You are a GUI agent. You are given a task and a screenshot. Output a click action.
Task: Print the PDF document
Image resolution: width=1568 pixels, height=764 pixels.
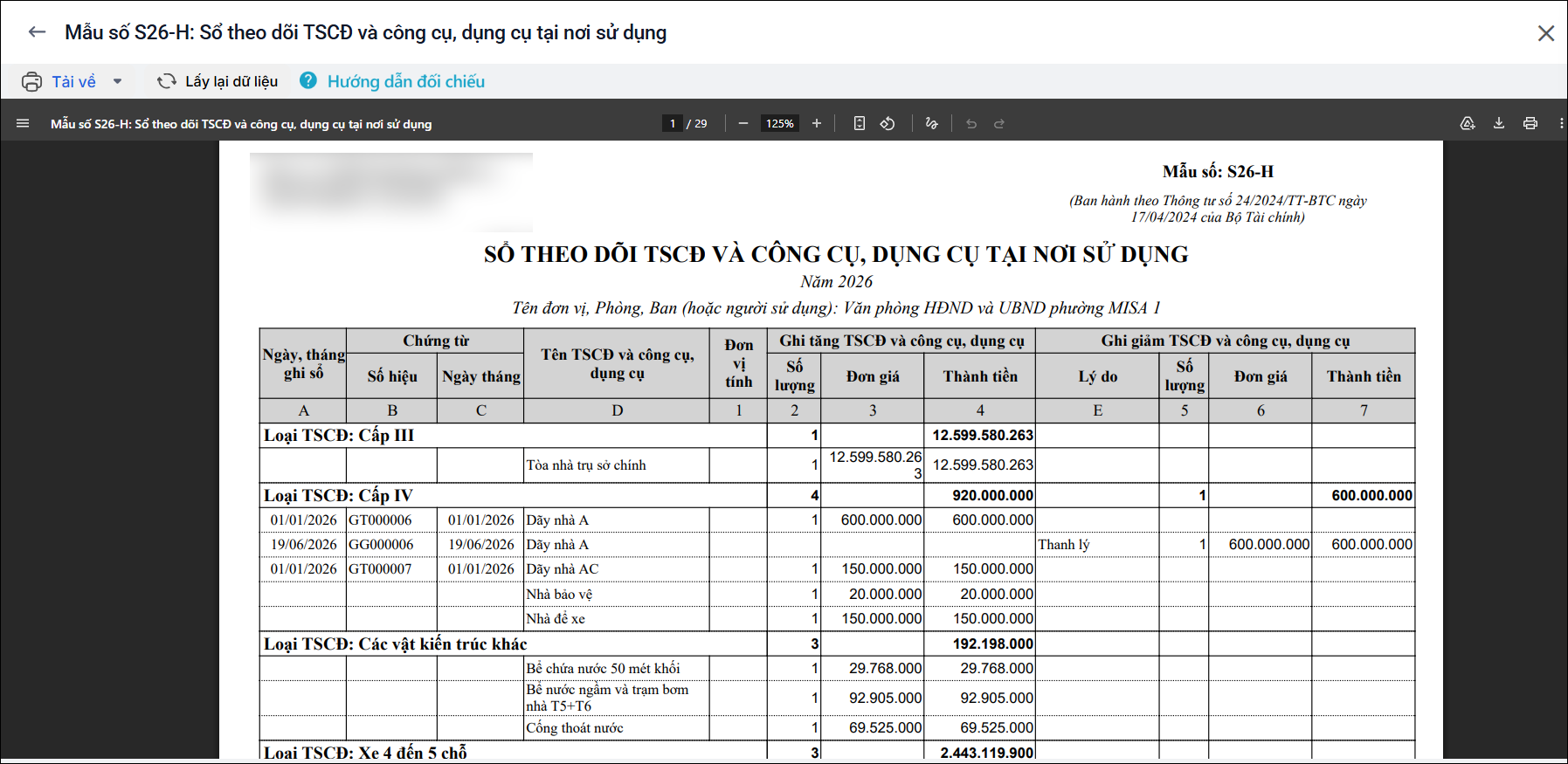click(x=1530, y=124)
